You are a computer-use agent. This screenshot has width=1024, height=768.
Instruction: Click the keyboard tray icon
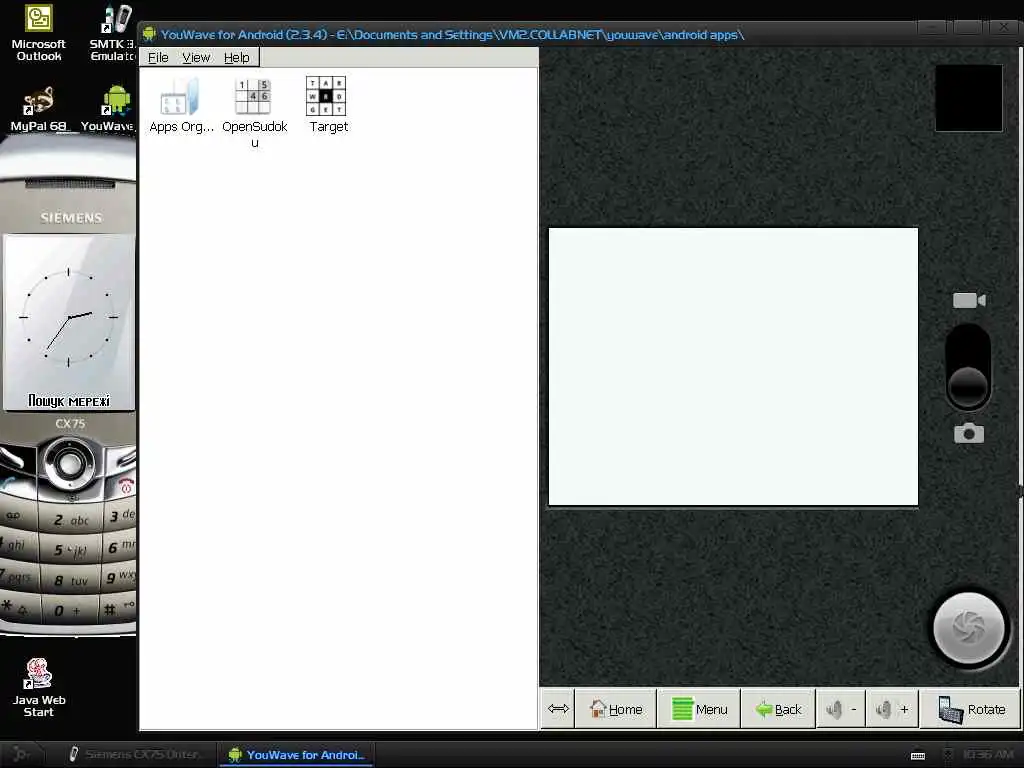click(x=918, y=756)
